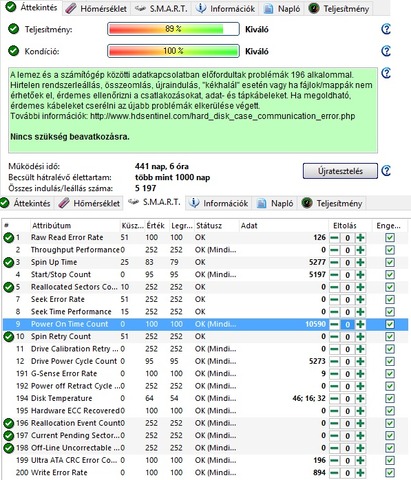Image resolution: width=411 pixels, height=480 pixels.
Task: Increase offset for Disk Temperature
Action: [x=360, y=398]
